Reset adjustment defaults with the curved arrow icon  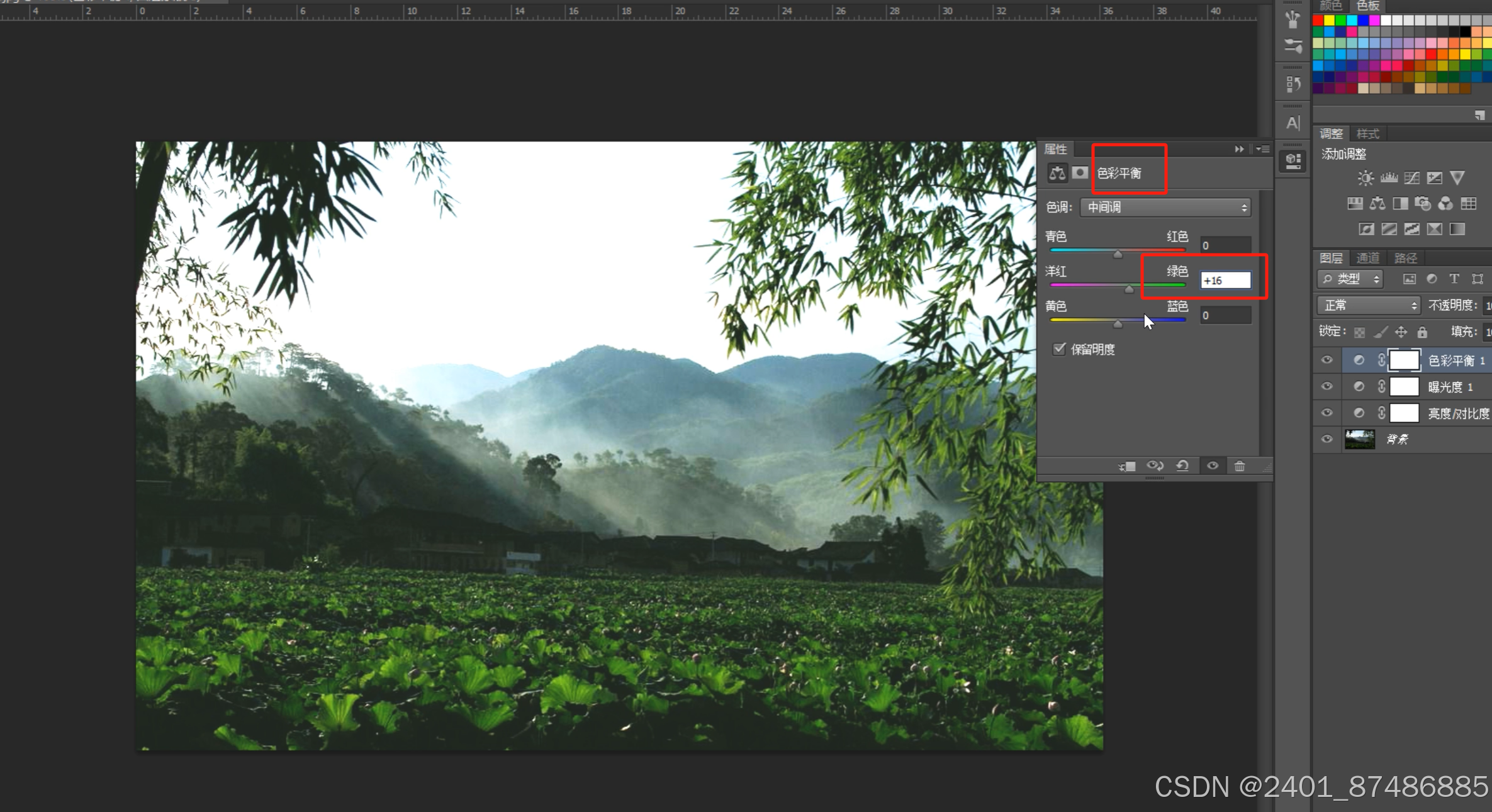tap(1182, 466)
